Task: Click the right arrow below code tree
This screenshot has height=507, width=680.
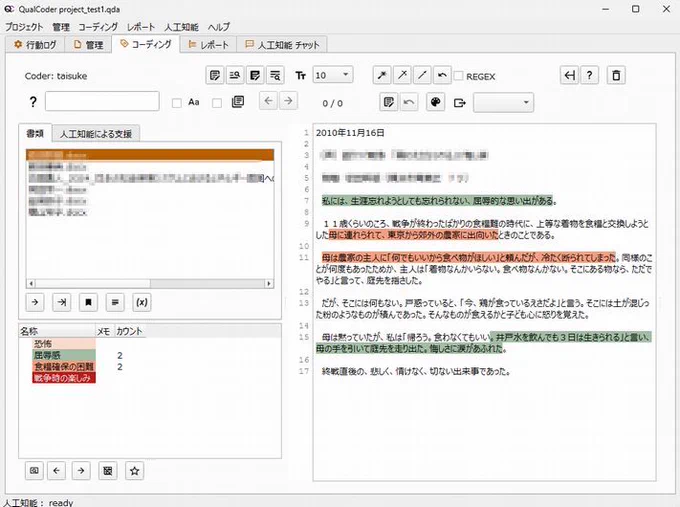Action: click(x=81, y=471)
